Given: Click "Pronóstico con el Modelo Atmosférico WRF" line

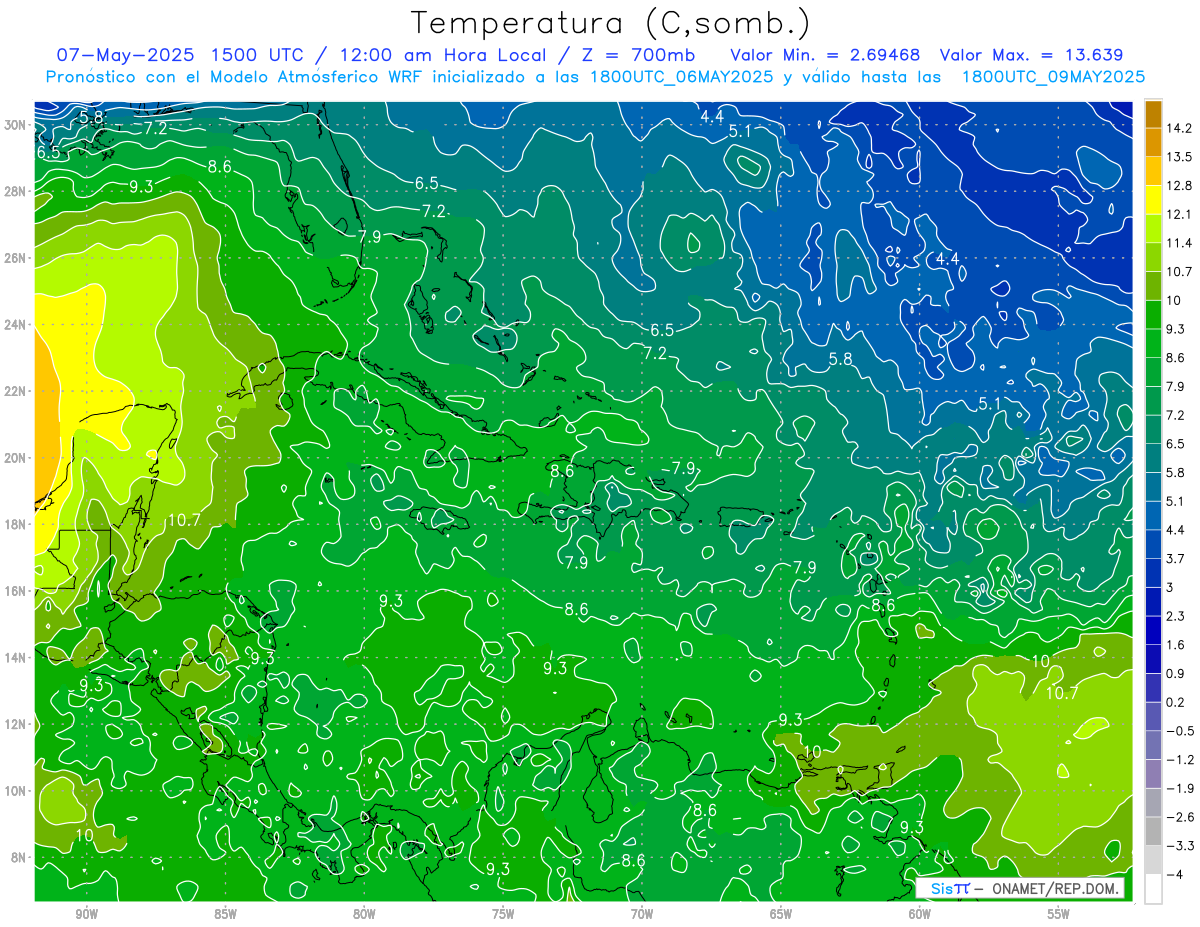Looking at the screenshot, I should coord(236,77).
